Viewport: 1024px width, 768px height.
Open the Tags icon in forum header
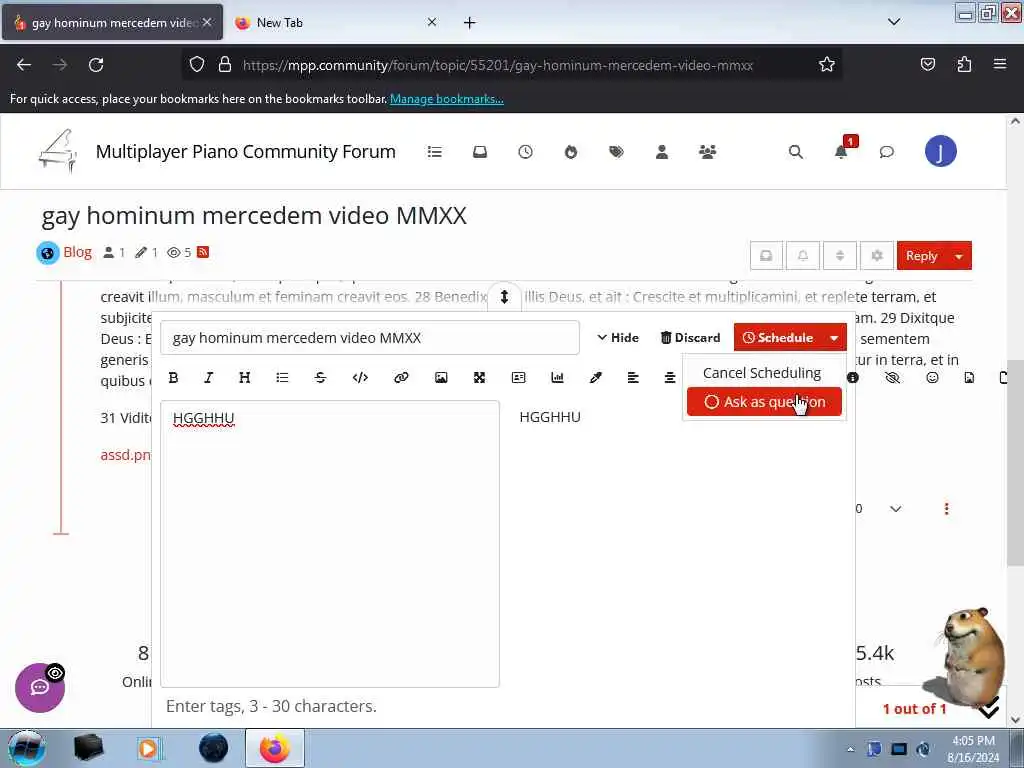click(x=616, y=152)
